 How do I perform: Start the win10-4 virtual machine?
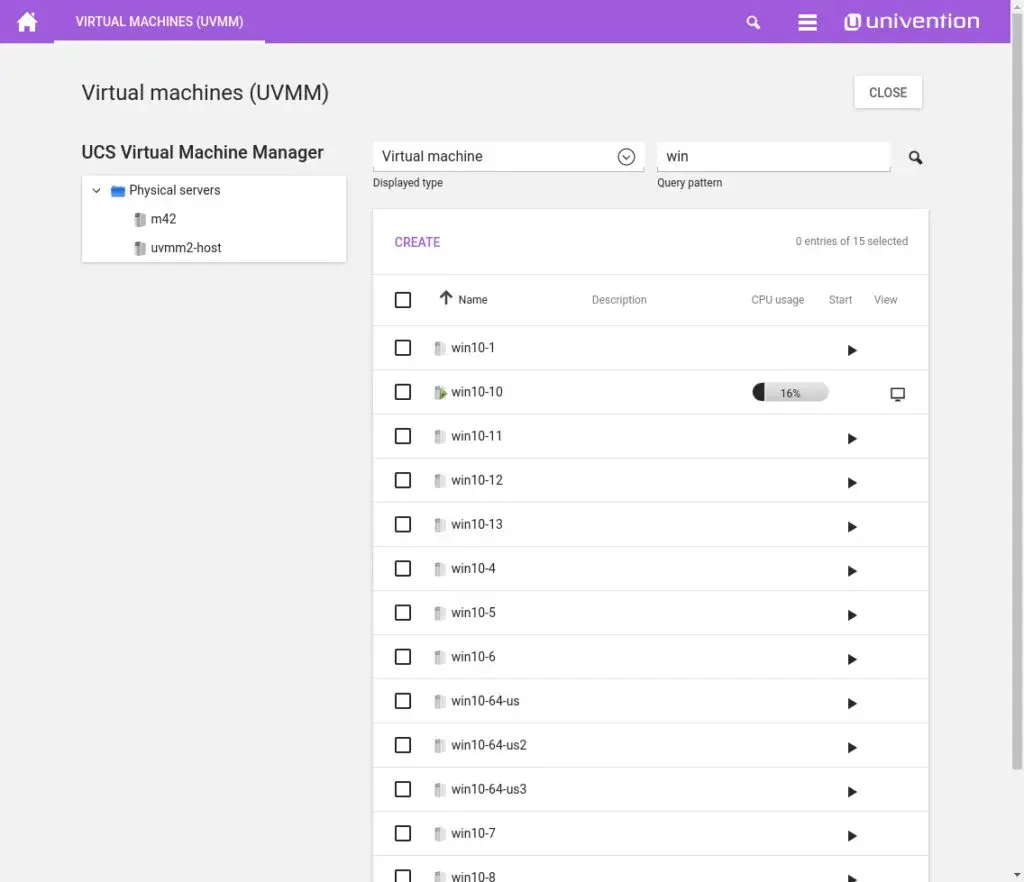(852, 571)
